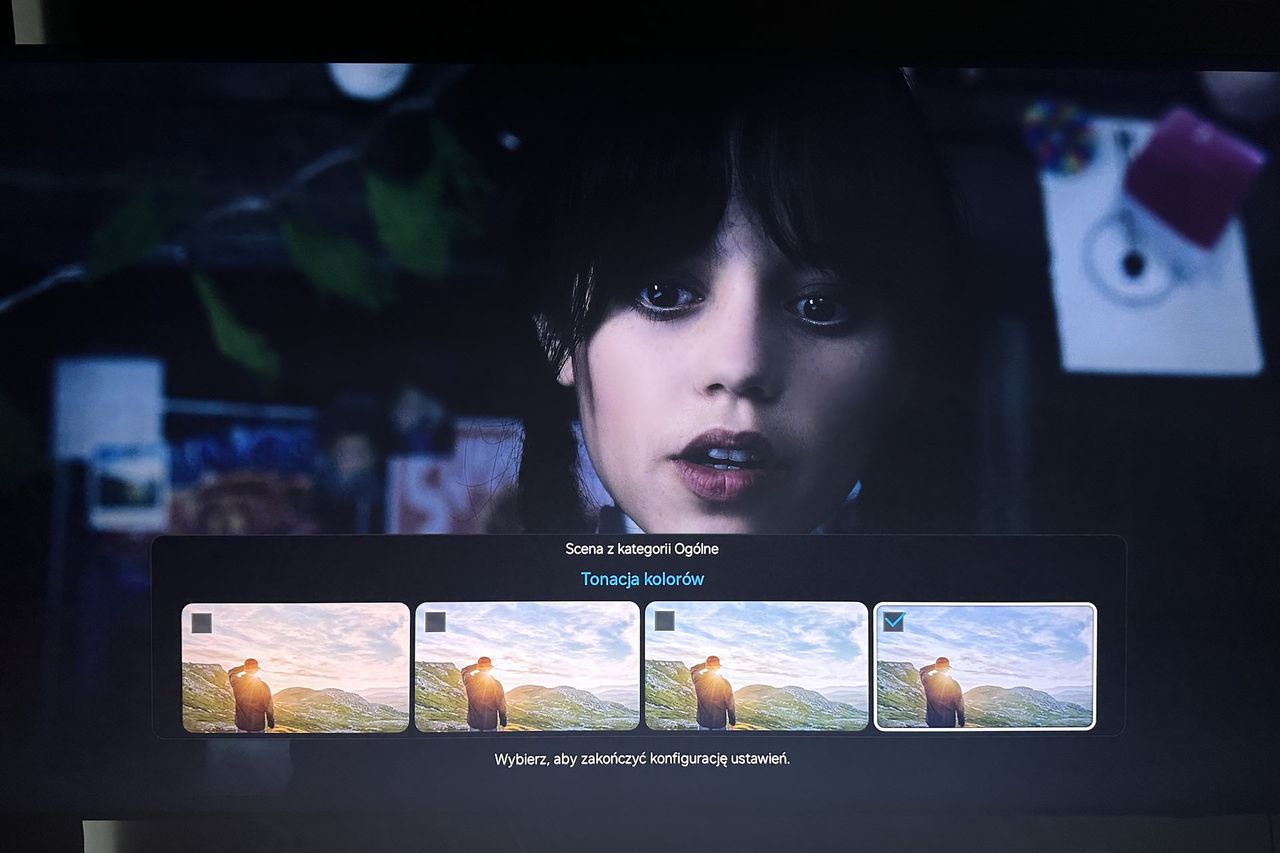This screenshot has height=853, width=1280.
Task: Select the highlighted fourth color tone thumbnail
Action: tap(985, 666)
